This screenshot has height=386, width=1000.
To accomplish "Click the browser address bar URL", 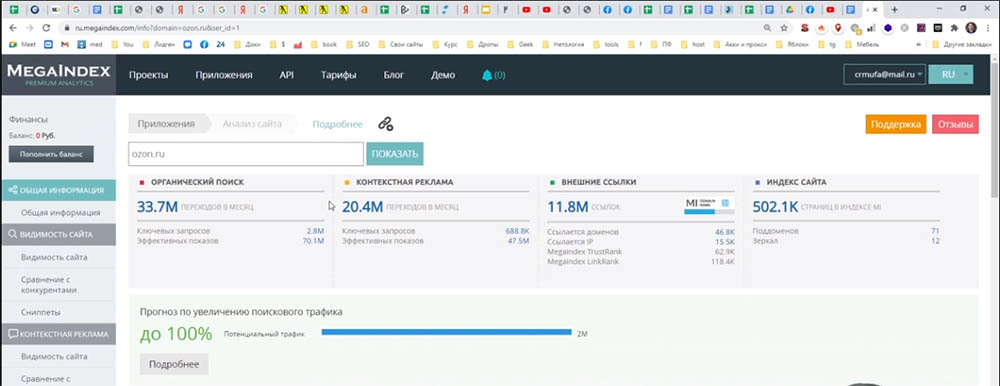I will (x=158, y=29).
